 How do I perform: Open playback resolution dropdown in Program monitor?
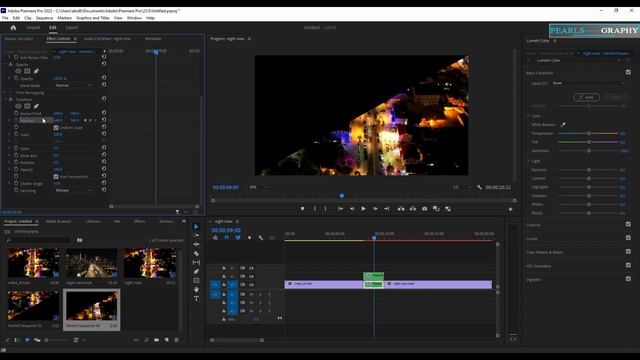(x=462, y=187)
